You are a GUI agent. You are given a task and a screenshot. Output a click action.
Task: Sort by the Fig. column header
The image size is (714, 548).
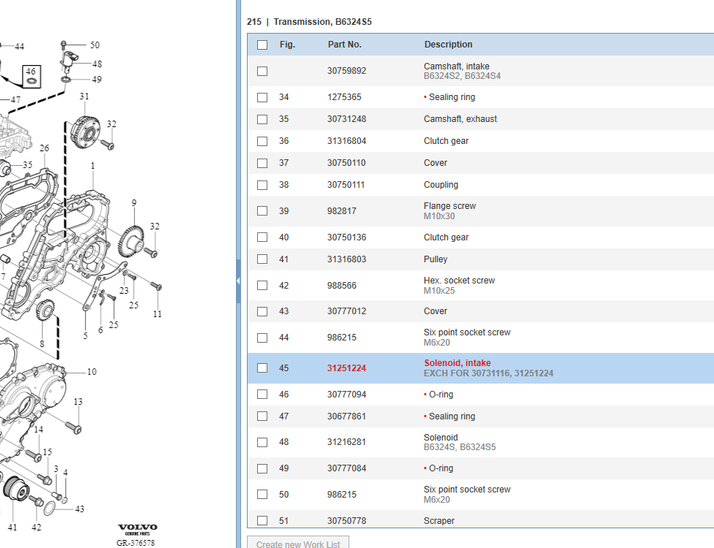(x=287, y=45)
